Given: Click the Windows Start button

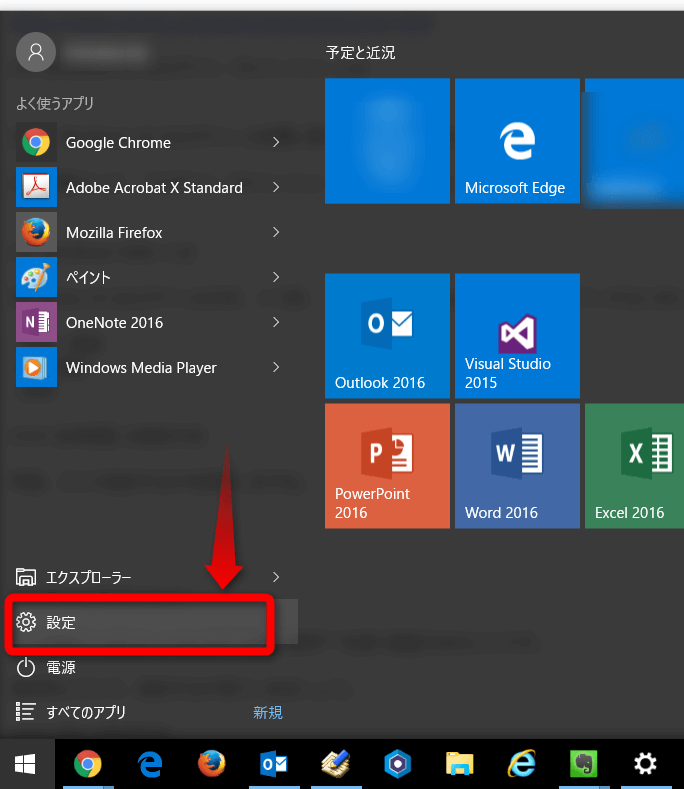Looking at the screenshot, I should click(x=26, y=765).
